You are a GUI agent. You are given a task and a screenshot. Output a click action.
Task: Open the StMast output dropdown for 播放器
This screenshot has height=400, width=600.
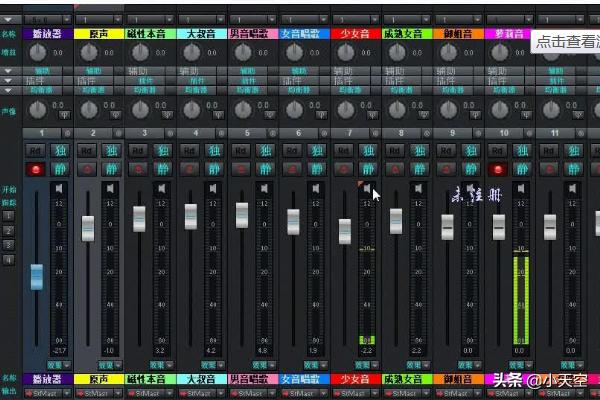click(47, 393)
